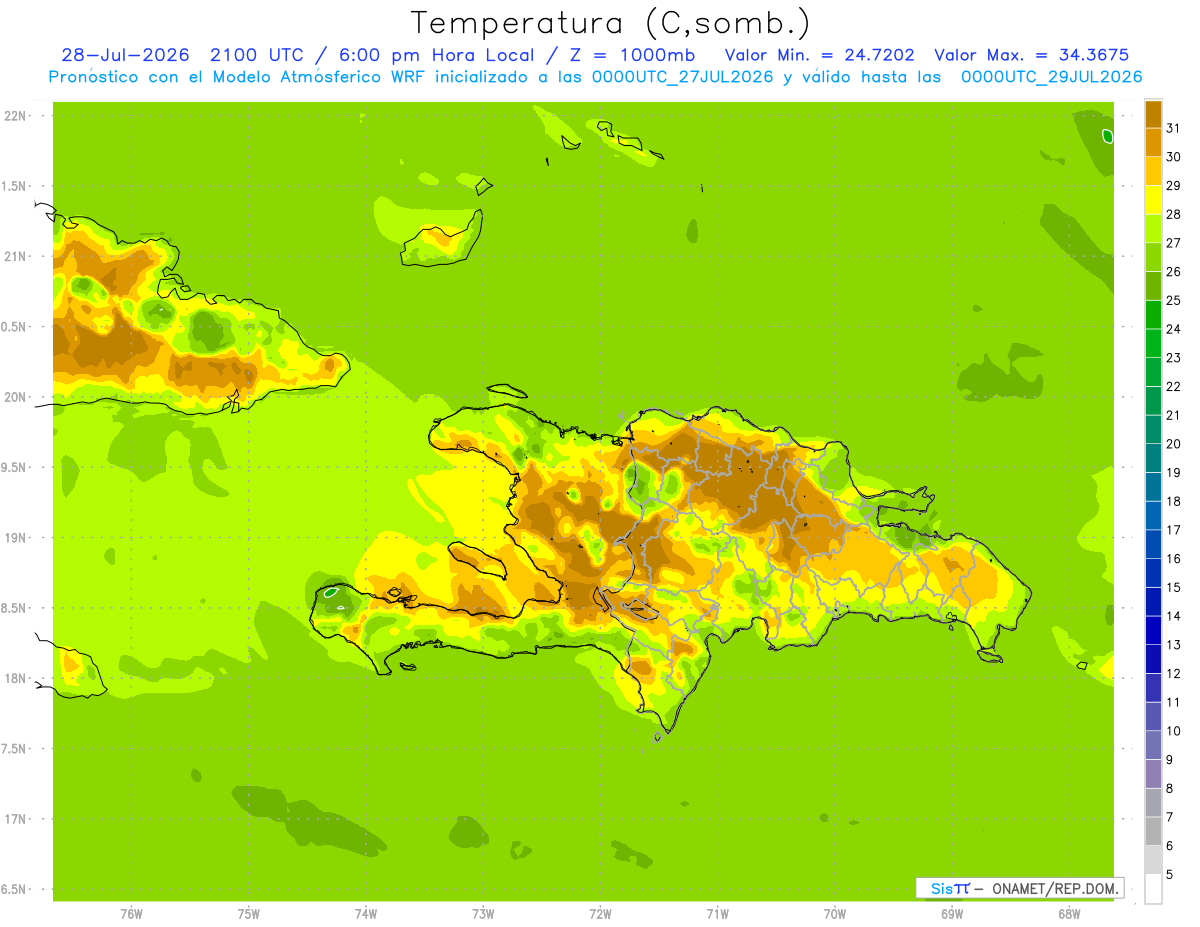1200x927 pixels.
Task: Pick the orange legend swatch between 29 and 30
Action: (1153, 171)
